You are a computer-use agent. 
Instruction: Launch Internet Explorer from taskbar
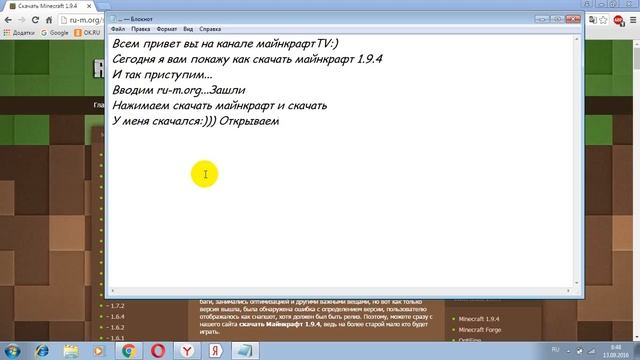tap(42, 351)
